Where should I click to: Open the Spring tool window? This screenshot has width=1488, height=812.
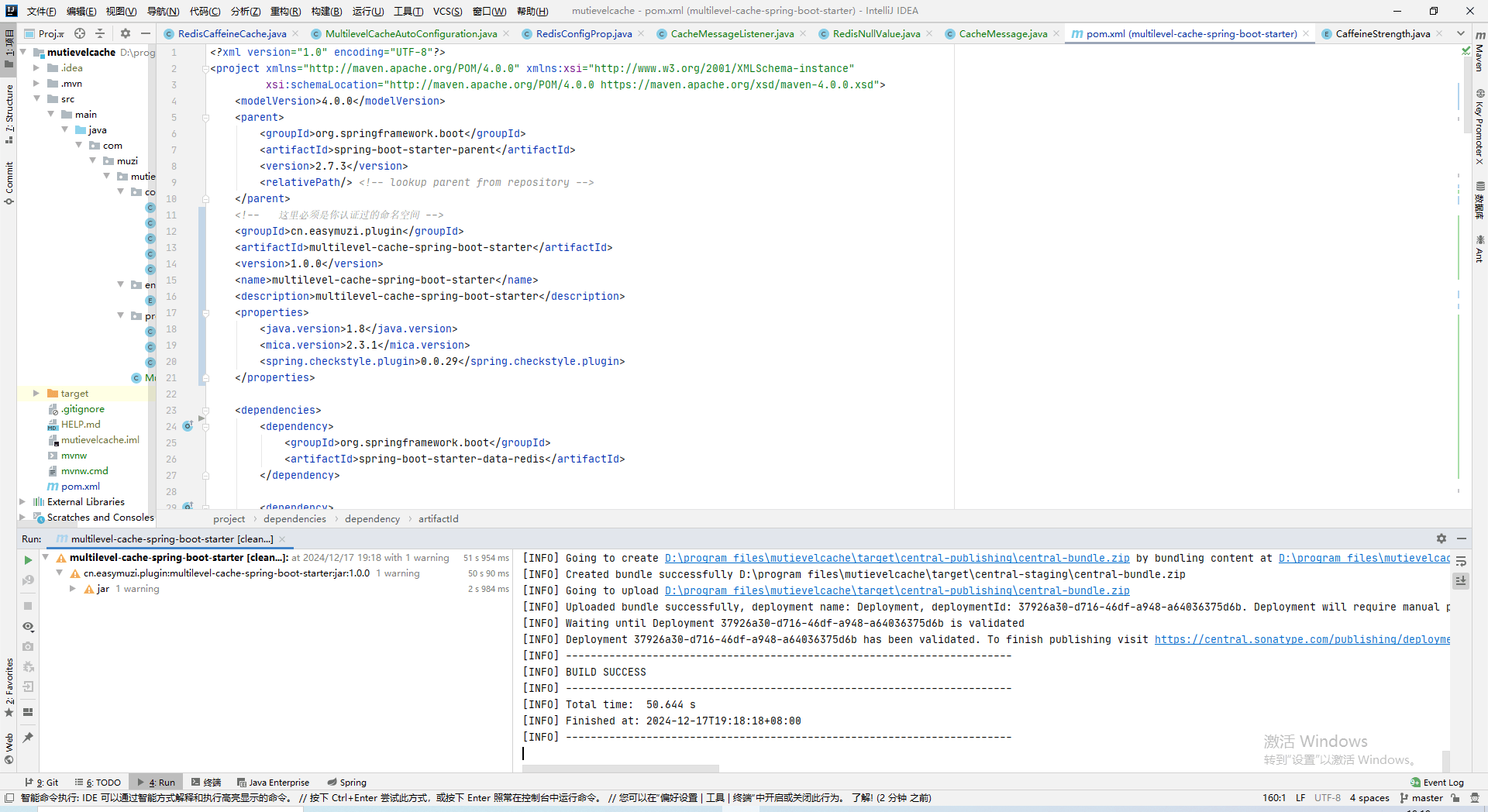(346, 783)
